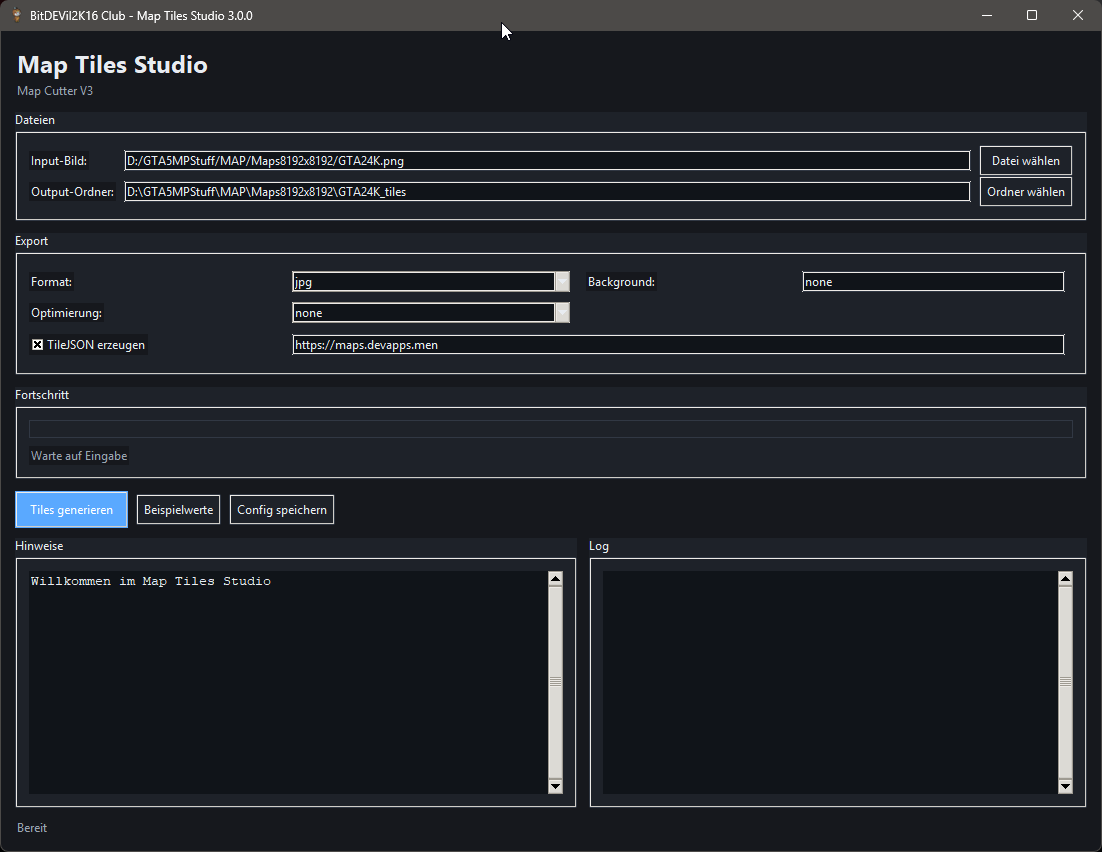Click the app icon in title bar
This screenshot has height=852, width=1102.
17,15
